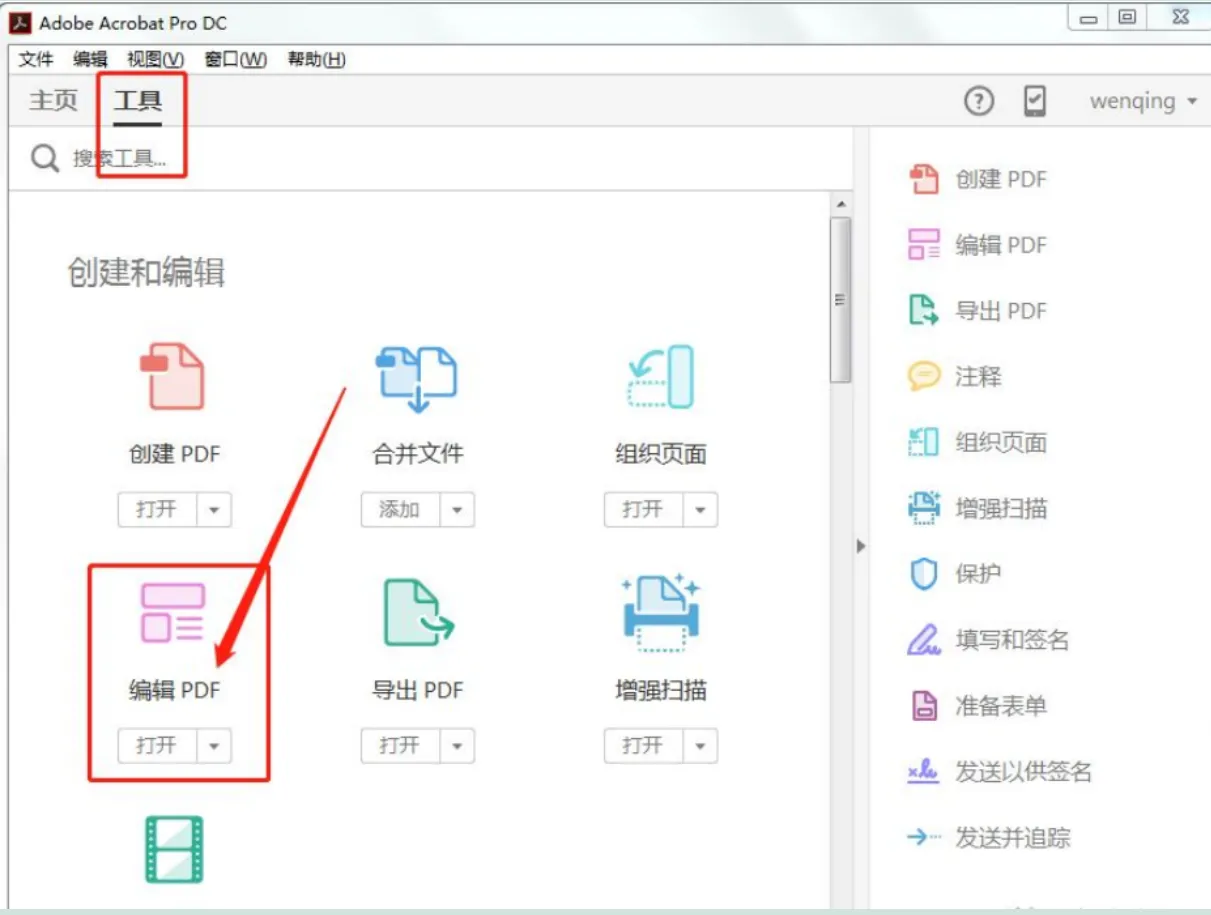Click sidebar 填写和签名 pen icon
The width and height of the screenshot is (1211, 915).
[x=924, y=640]
